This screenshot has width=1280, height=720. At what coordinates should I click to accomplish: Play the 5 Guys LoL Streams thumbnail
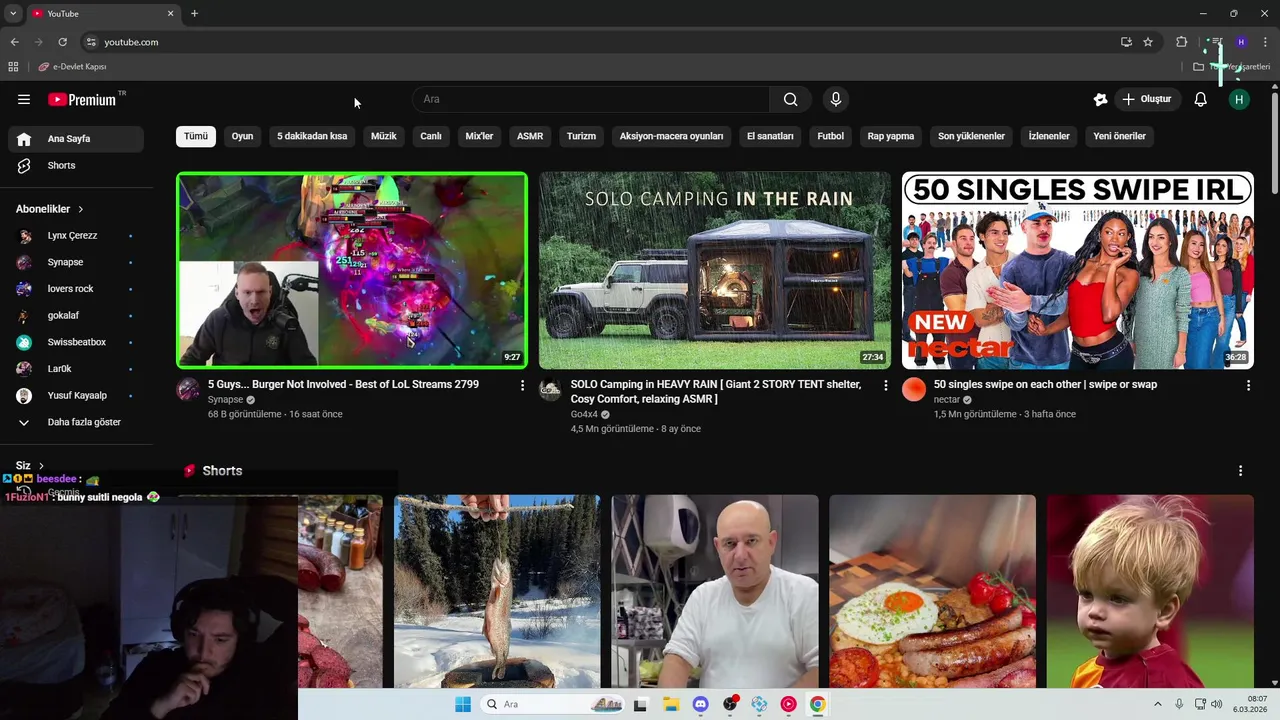[352, 271]
